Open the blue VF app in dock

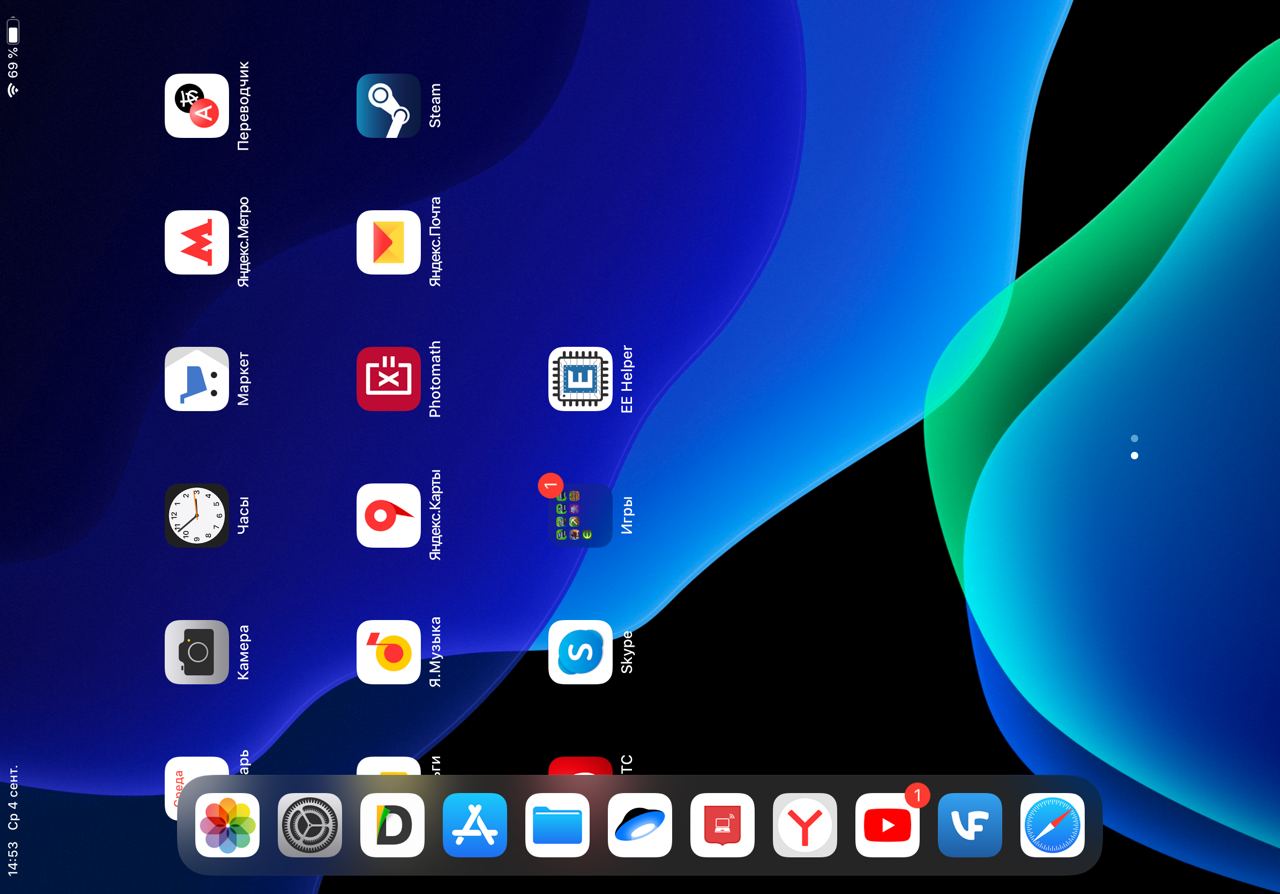(x=970, y=825)
